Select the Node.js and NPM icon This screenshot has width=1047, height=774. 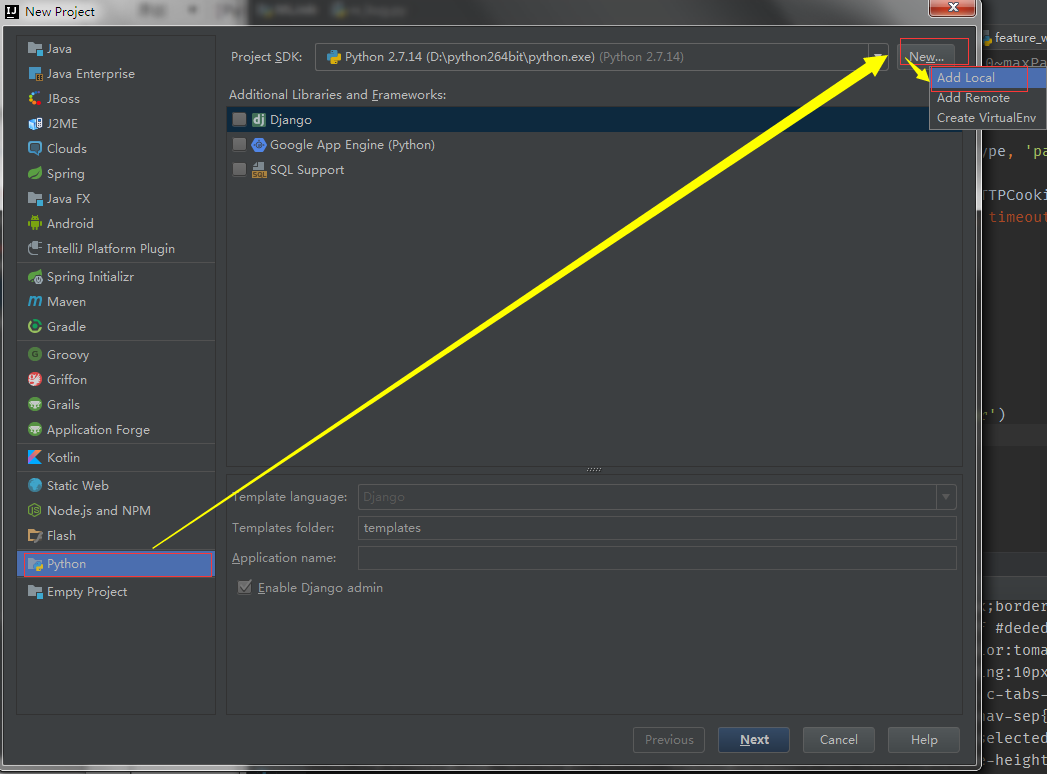click(35, 510)
